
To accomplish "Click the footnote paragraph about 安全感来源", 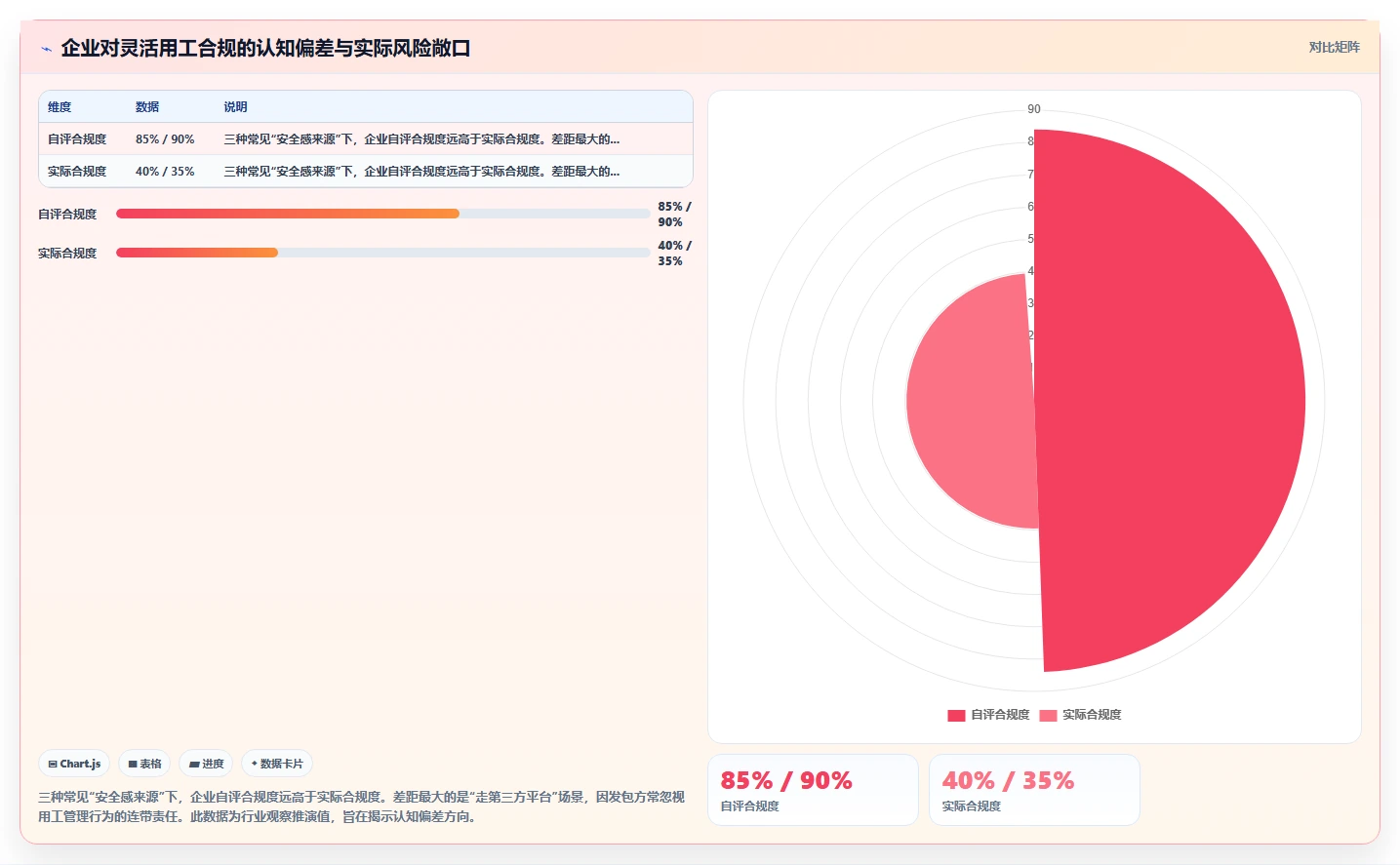I will coord(361,806).
